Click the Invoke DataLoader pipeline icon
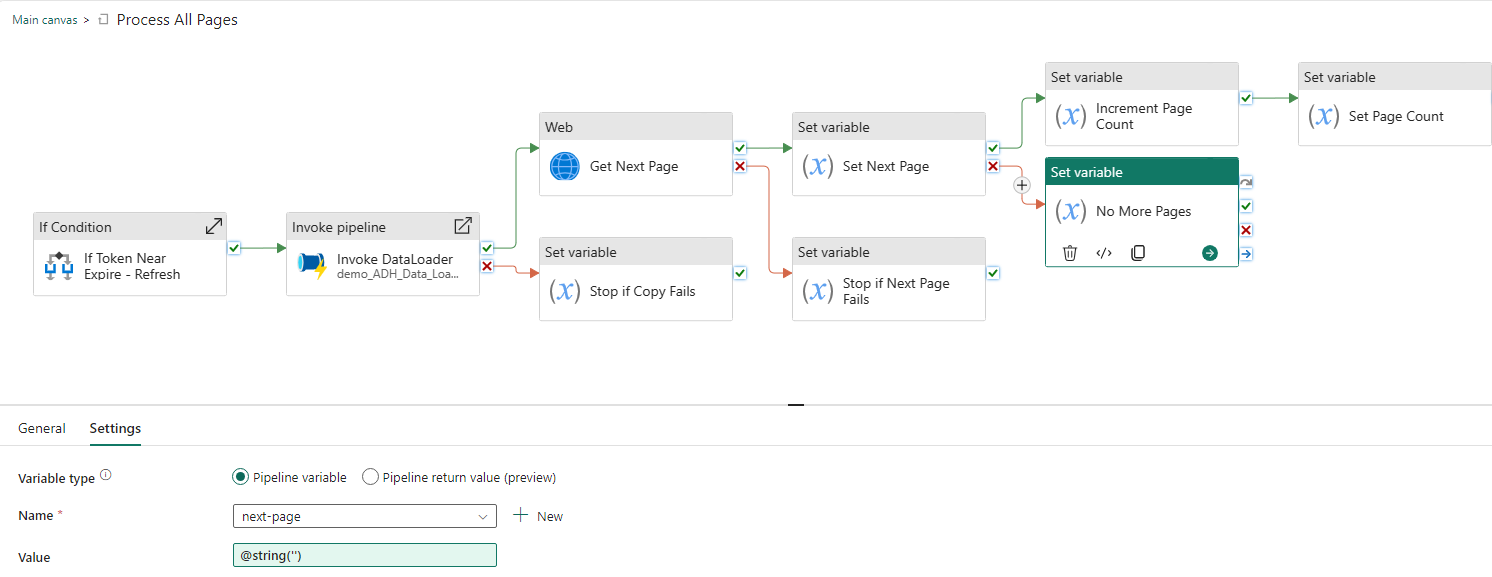 313,266
